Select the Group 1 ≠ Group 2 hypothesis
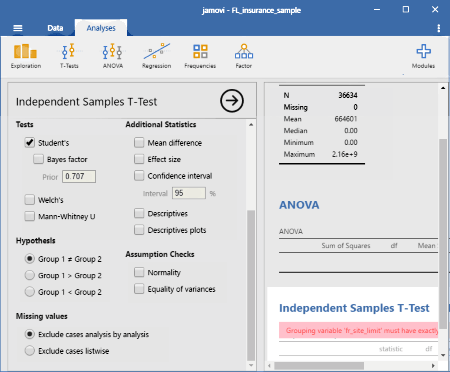Image resolution: width=450 pixels, height=372 pixels. click(30, 259)
